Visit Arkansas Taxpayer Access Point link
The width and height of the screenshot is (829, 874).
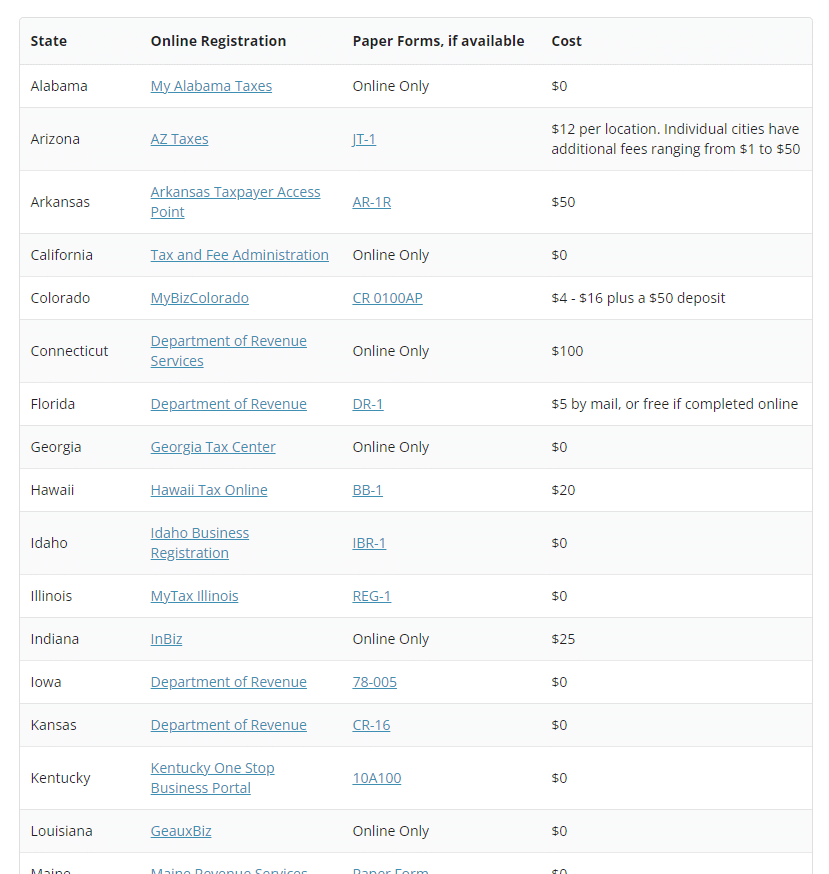click(235, 192)
